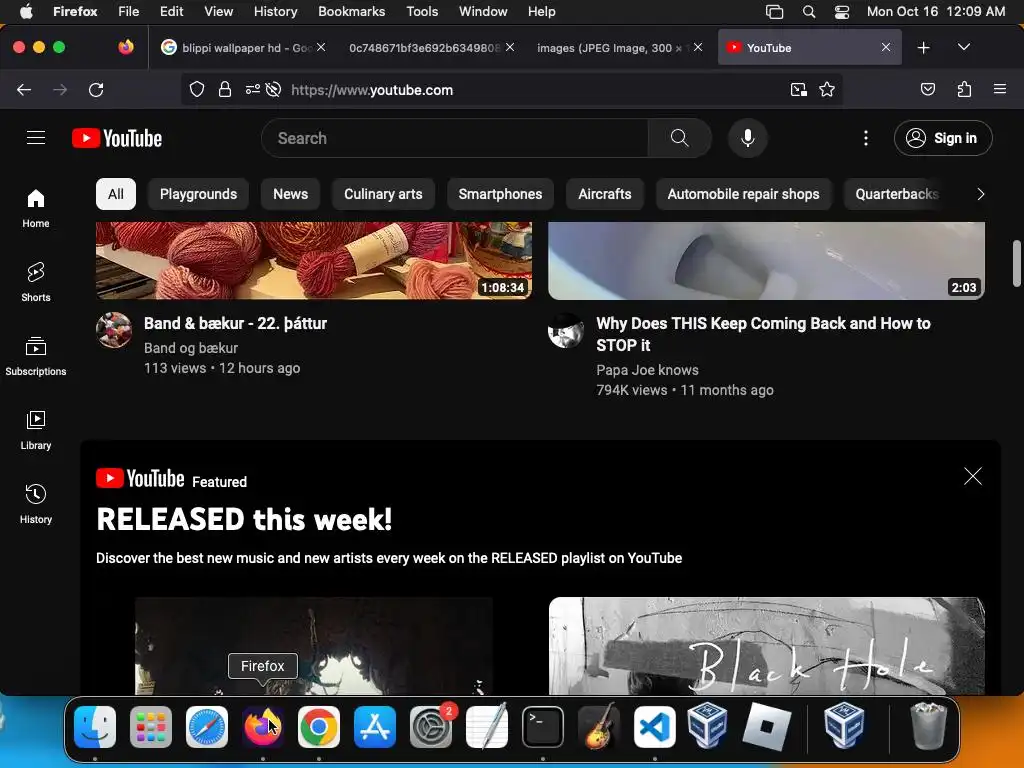Select the Aircrafts filter chip
The height and width of the screenshot is (768, 1024).
coord(605,194)
